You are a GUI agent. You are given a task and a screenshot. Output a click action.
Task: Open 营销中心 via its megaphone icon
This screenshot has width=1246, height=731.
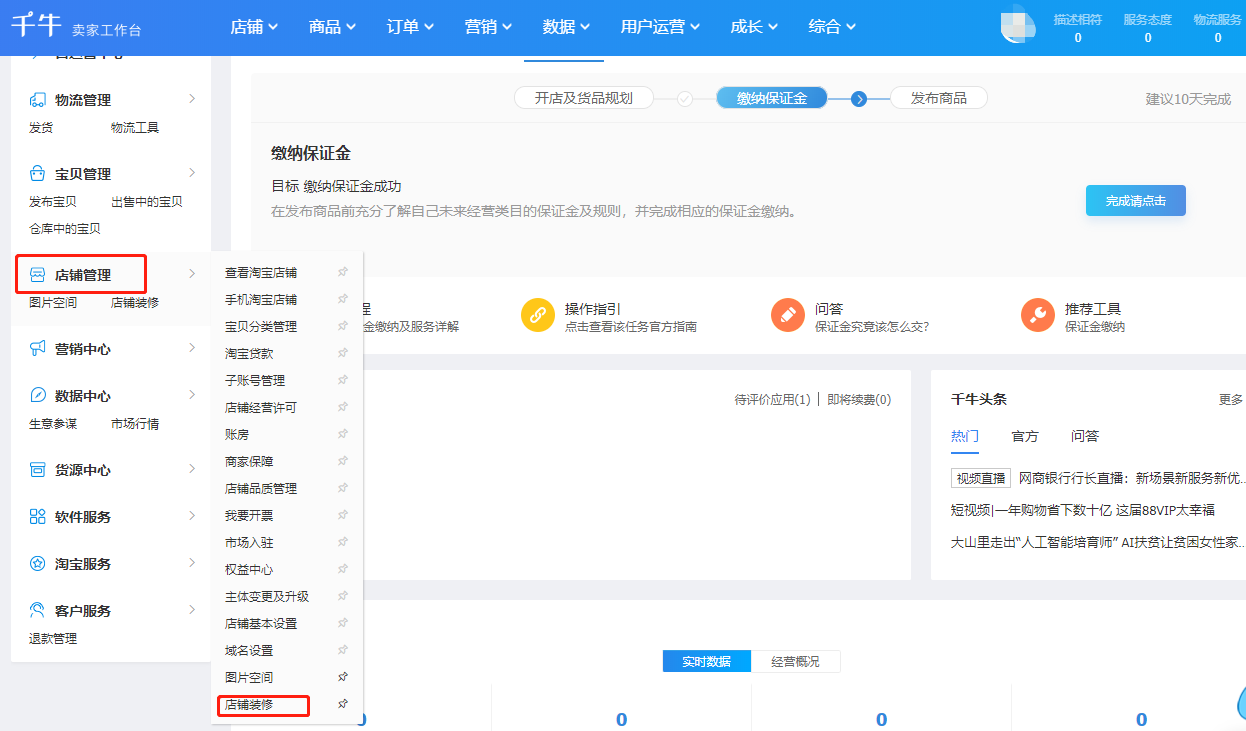[35, 349]
